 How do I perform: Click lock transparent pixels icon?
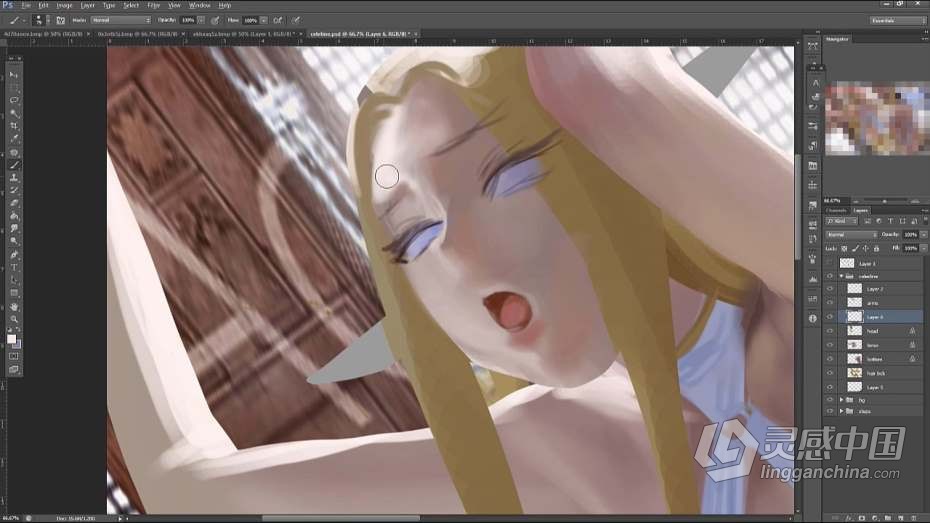coord(845,248)
